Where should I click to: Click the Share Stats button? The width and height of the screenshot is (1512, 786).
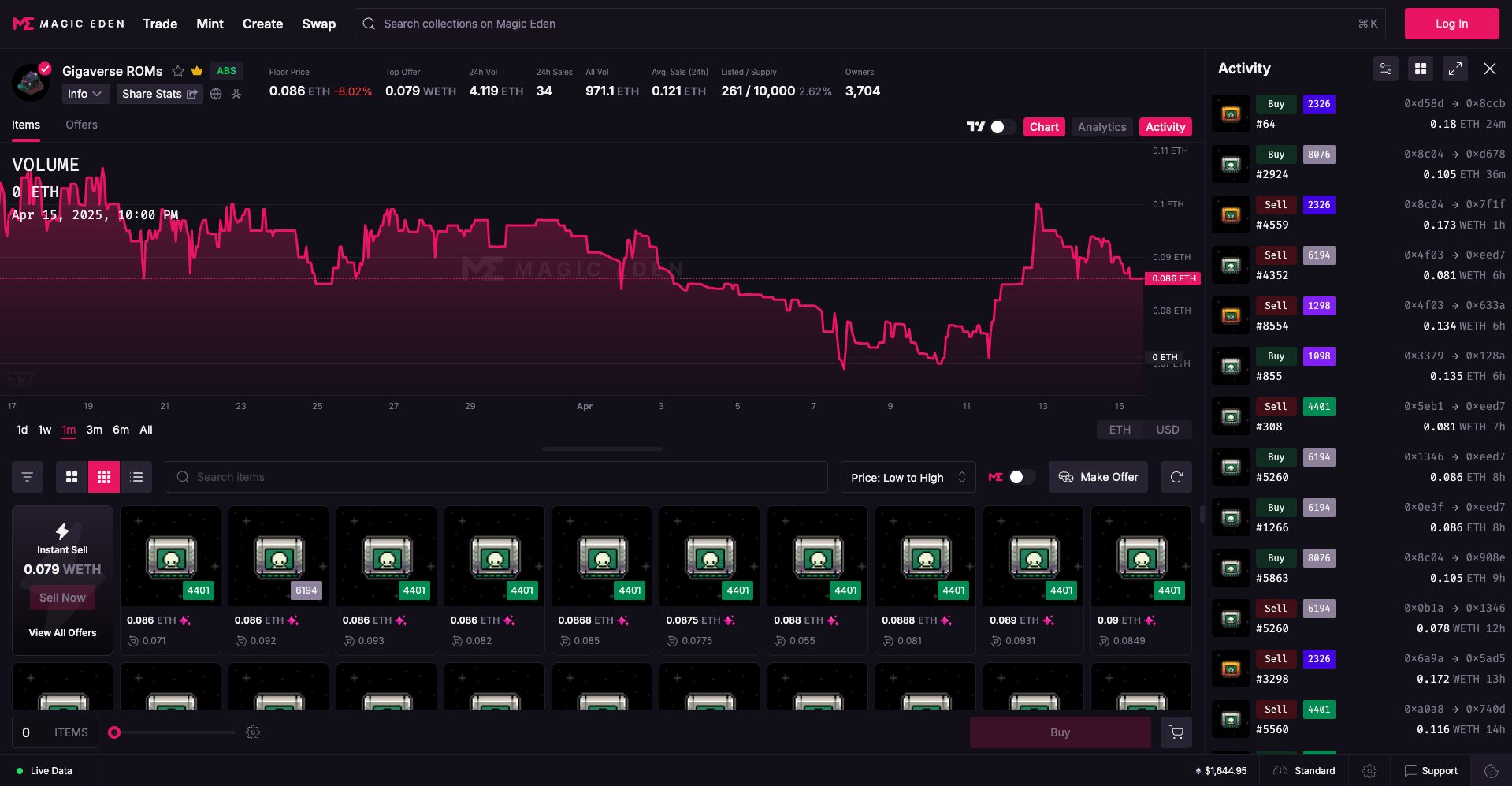159,94
